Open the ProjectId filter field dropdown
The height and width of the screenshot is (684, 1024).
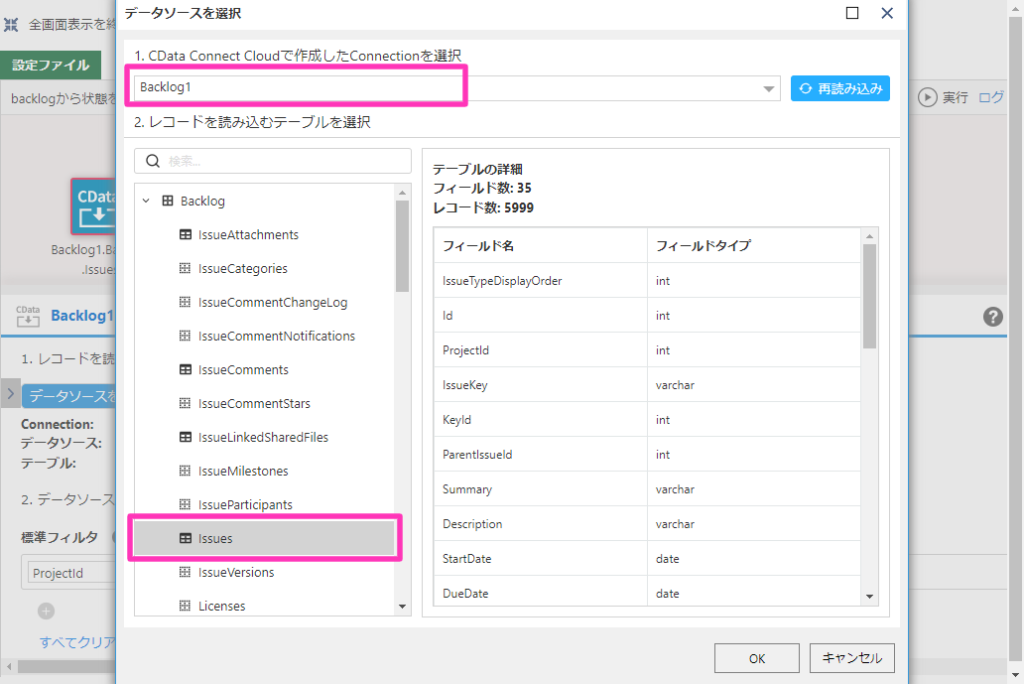coord(69,573)
